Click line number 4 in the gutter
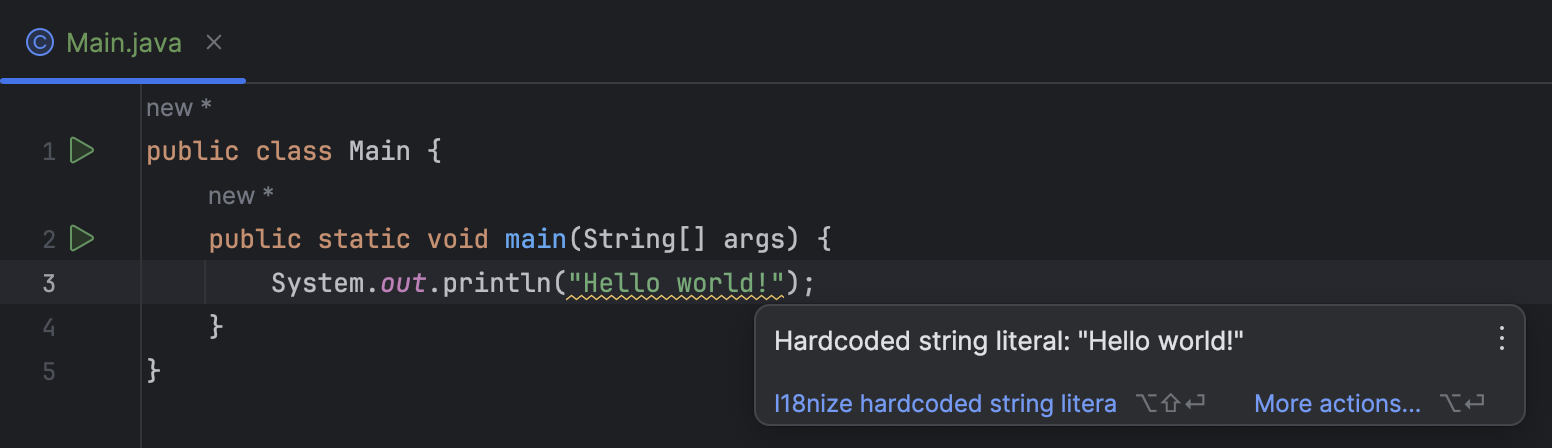This screenshot has height=448, width=1552. pyautogui.click(x=49, y=327)
